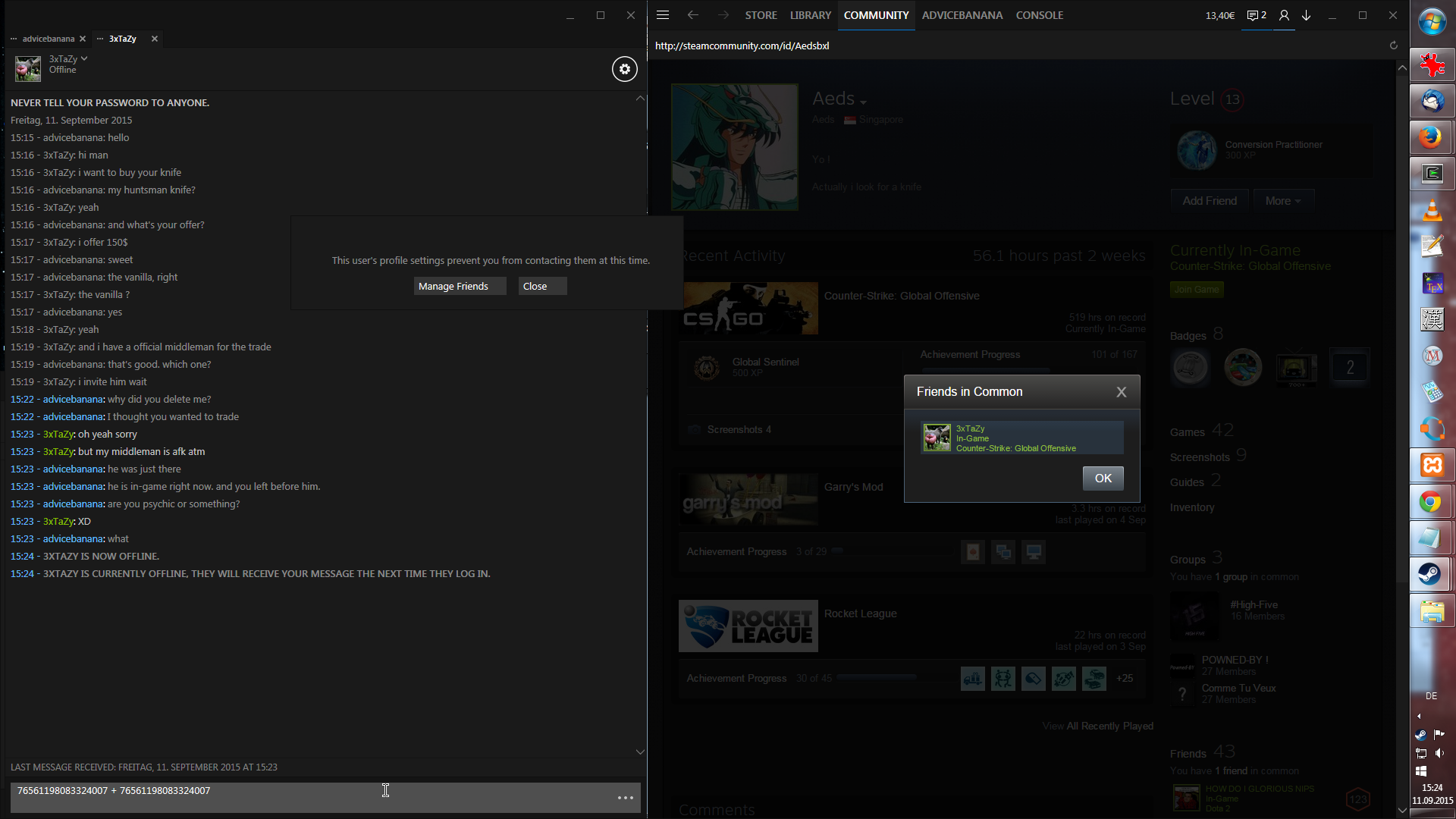Open the CONSOLE menu item
1456x819 pixels.
click(1039, 15)
